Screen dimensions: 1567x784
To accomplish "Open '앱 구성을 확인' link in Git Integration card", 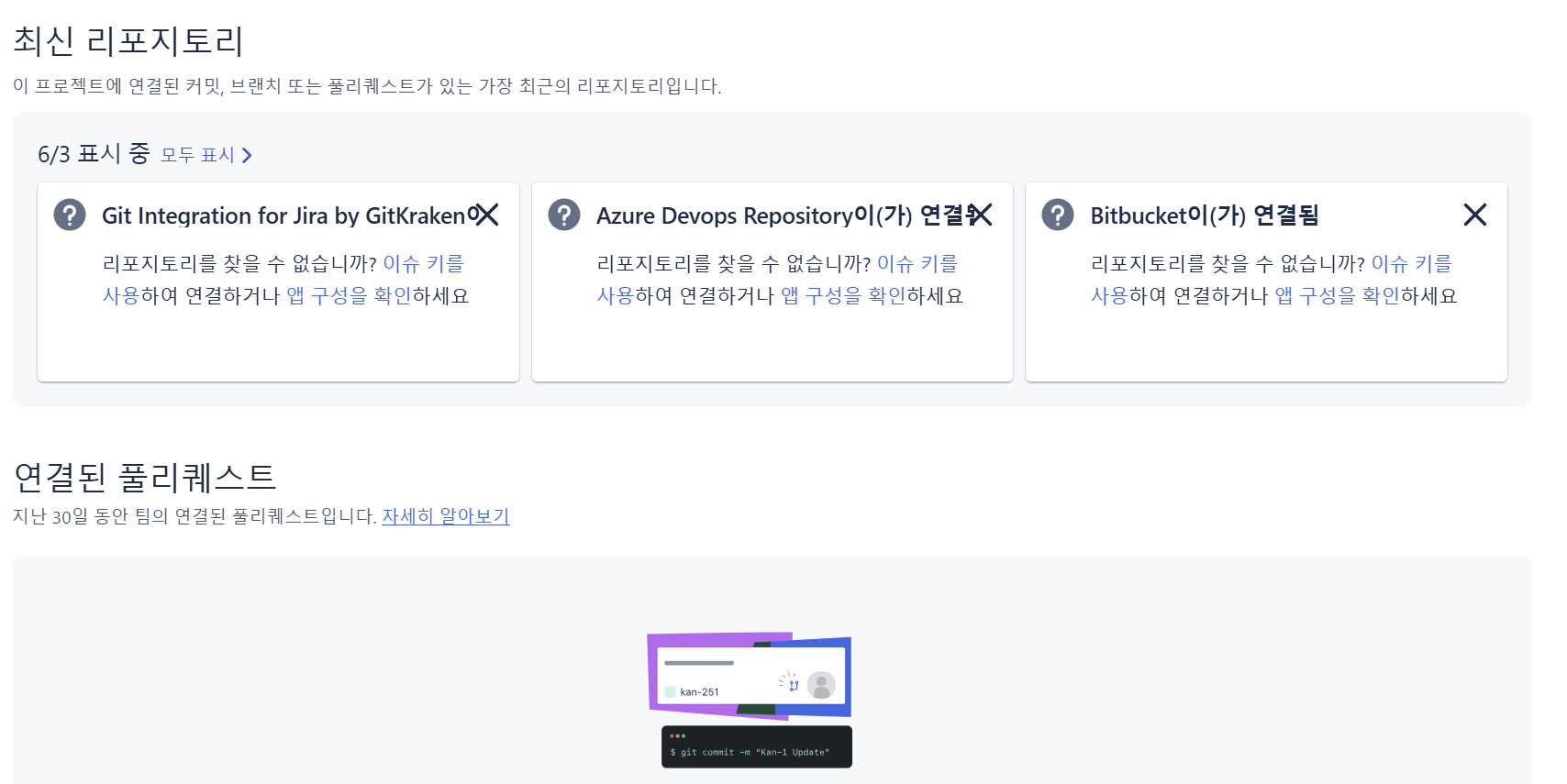I will pos(349,295).
